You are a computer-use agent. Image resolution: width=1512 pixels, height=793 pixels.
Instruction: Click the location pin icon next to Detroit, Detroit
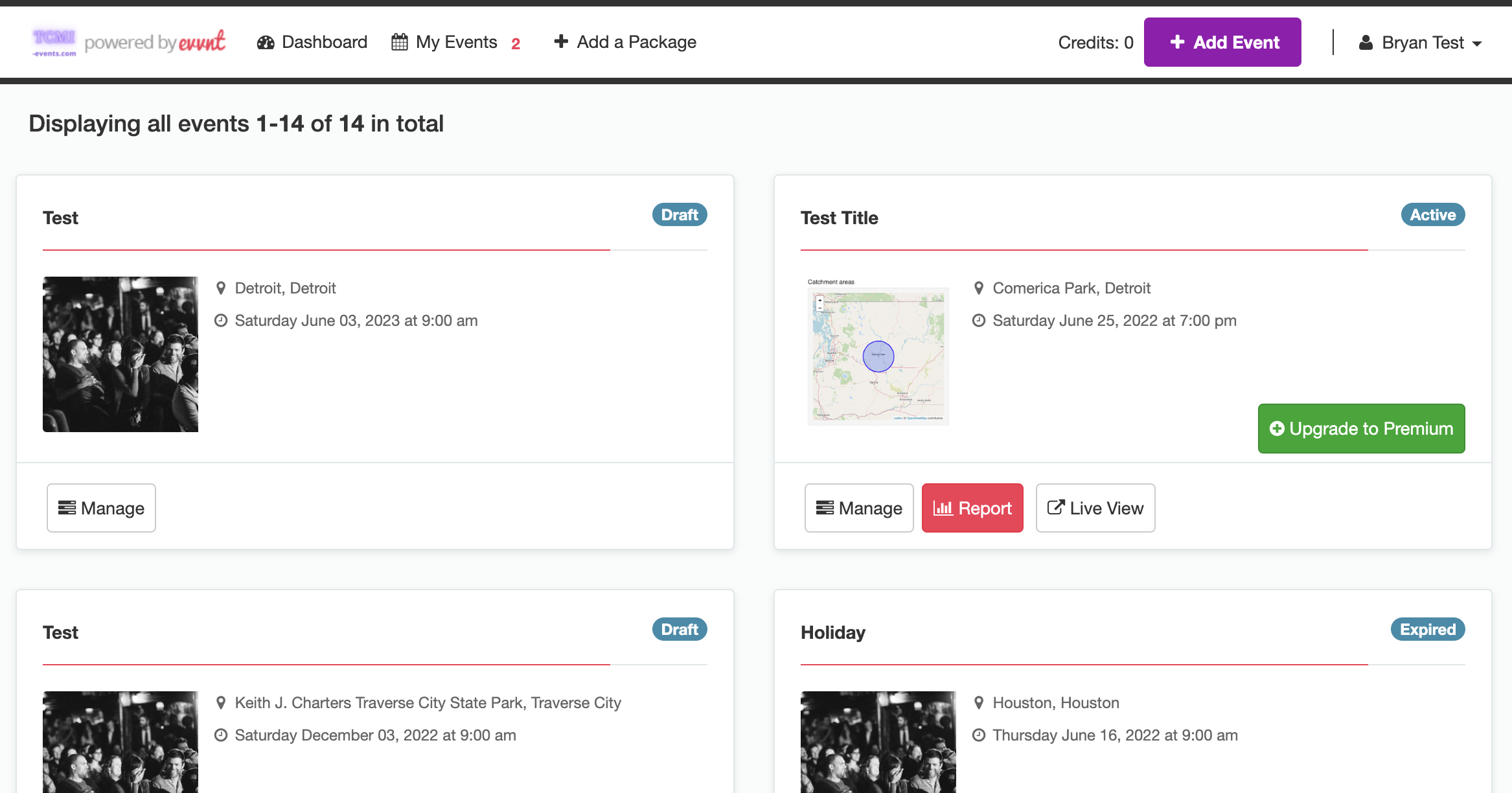pyautogui.click(x=221, y=288)
